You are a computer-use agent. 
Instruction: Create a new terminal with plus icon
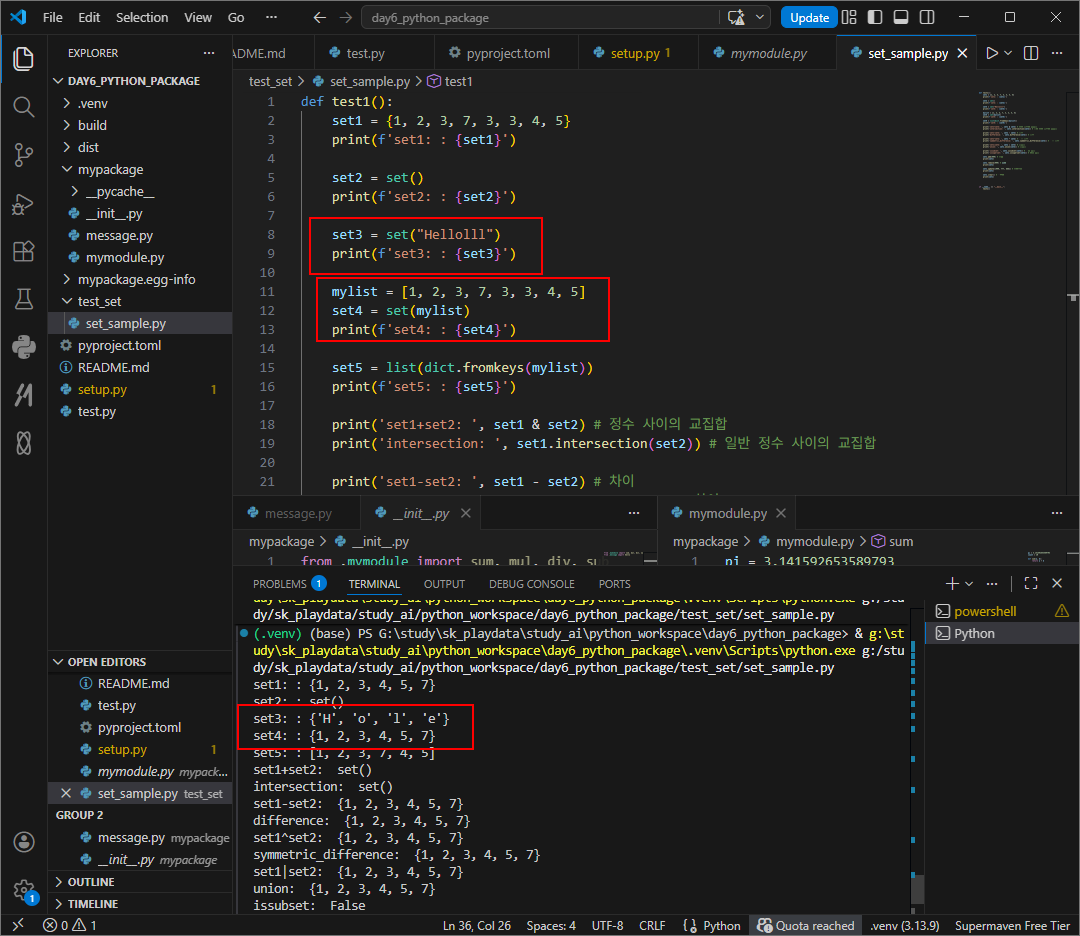coord(952,583)
